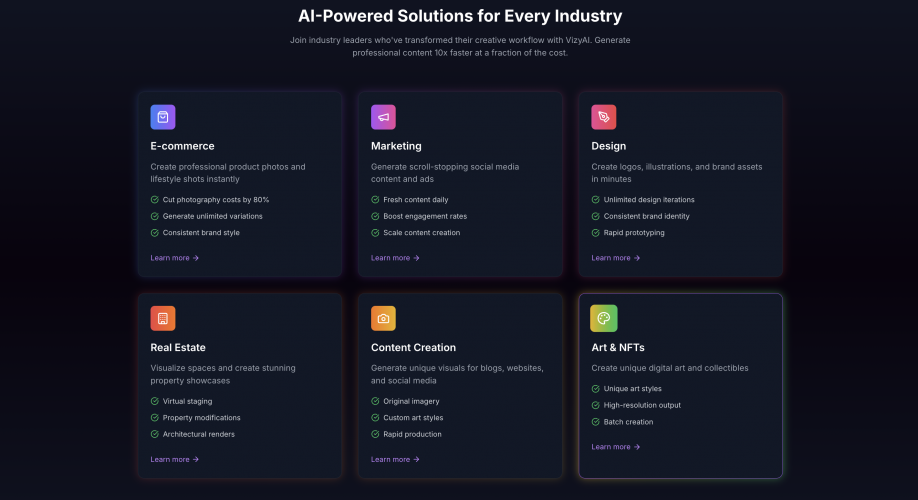Click text Property modifications
Viewport: 918px width, 500px height.
pos(201,417)
